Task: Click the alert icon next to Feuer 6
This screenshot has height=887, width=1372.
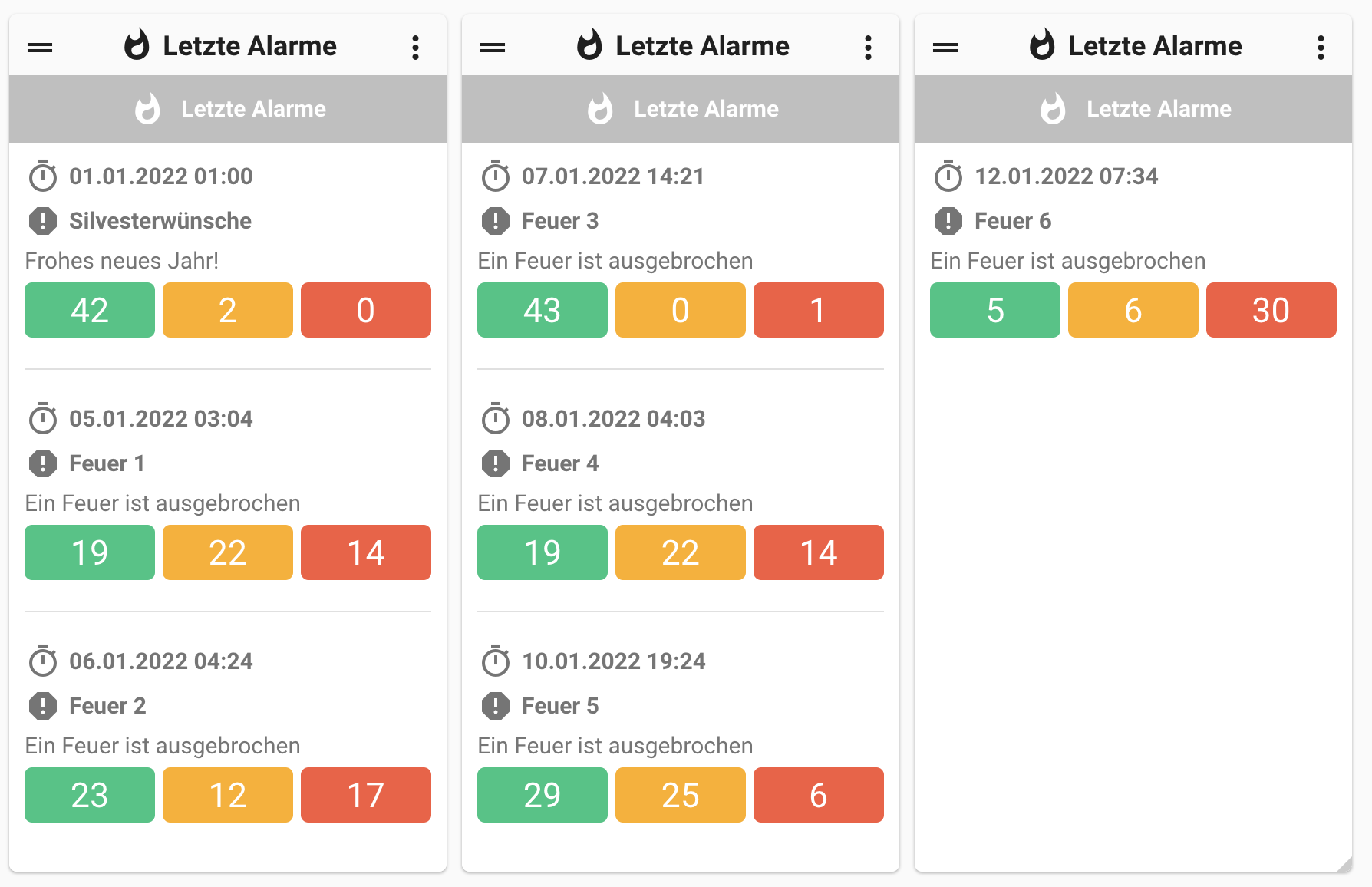Action: point(948,221)
